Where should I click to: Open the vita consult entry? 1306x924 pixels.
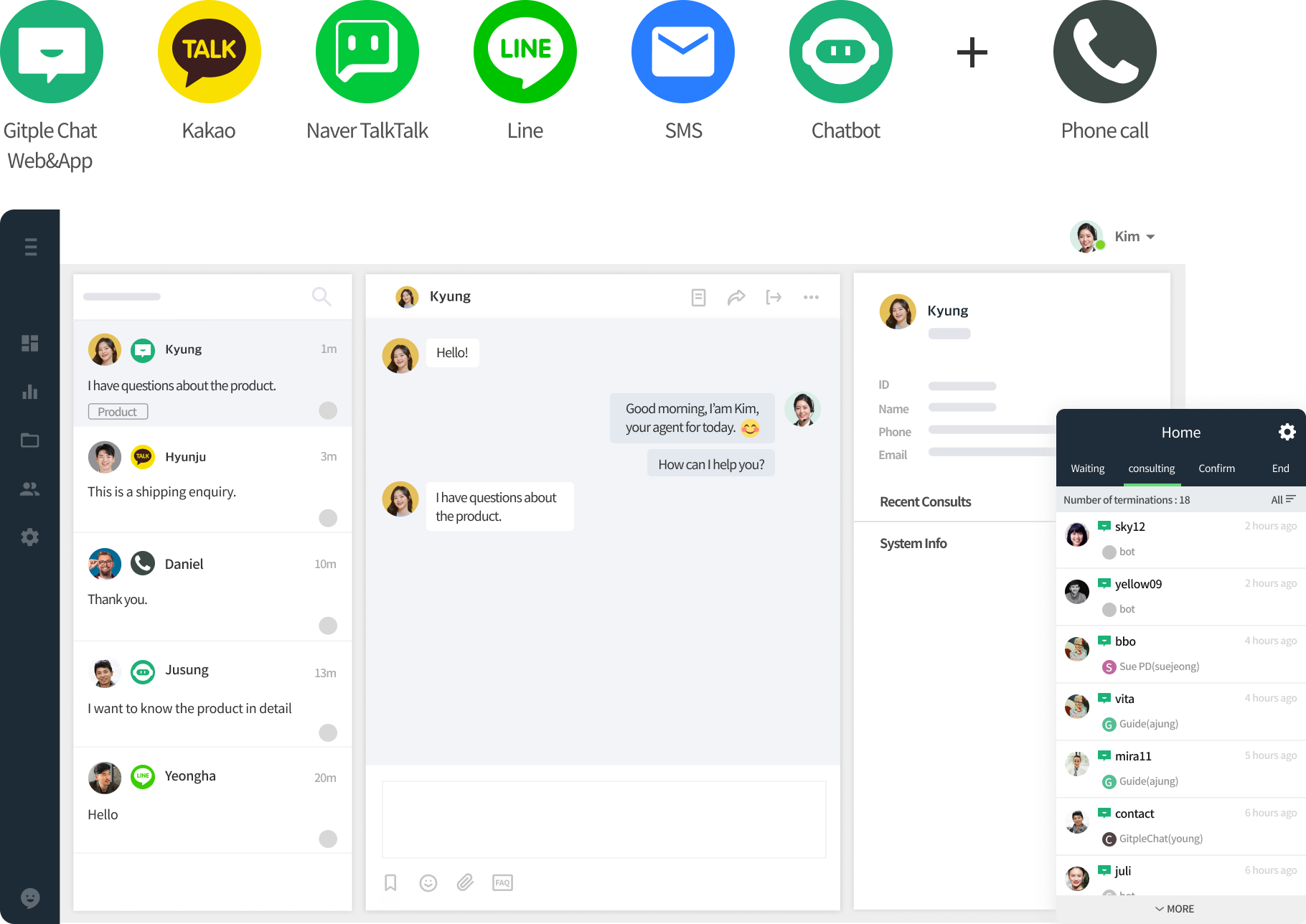point(1181,712)
